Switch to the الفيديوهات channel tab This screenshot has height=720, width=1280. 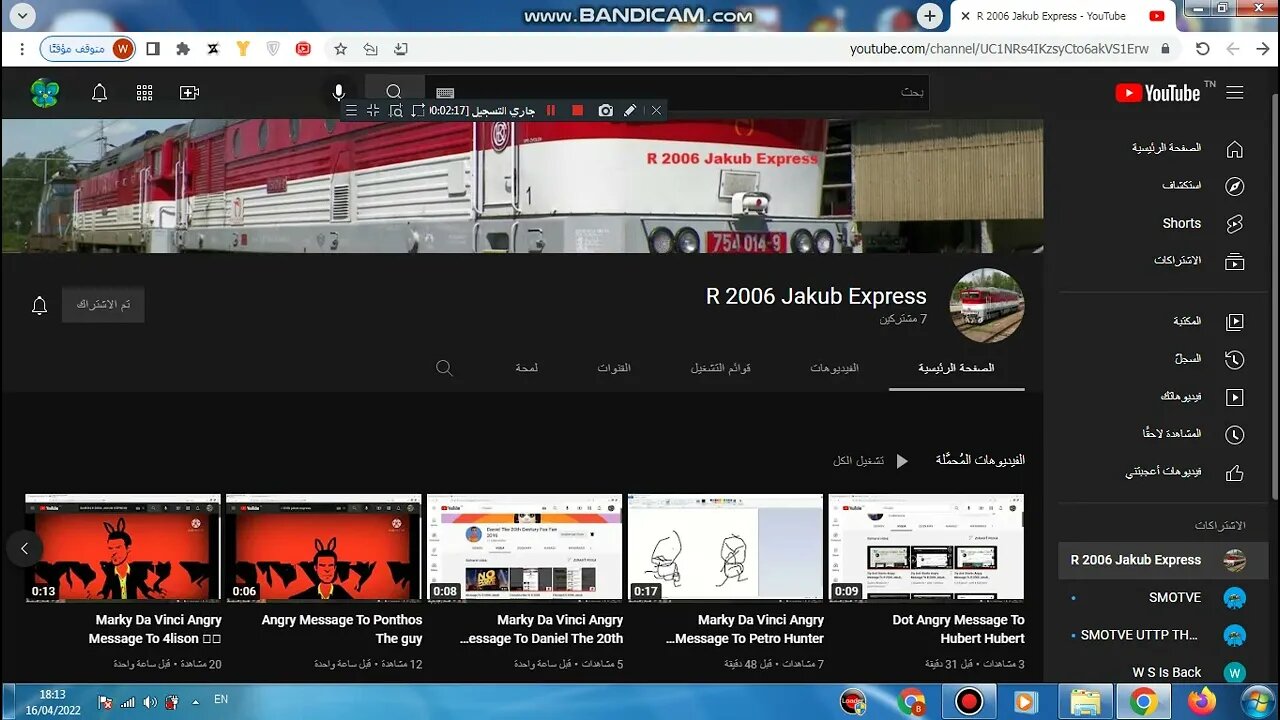[x=835, y=368]
